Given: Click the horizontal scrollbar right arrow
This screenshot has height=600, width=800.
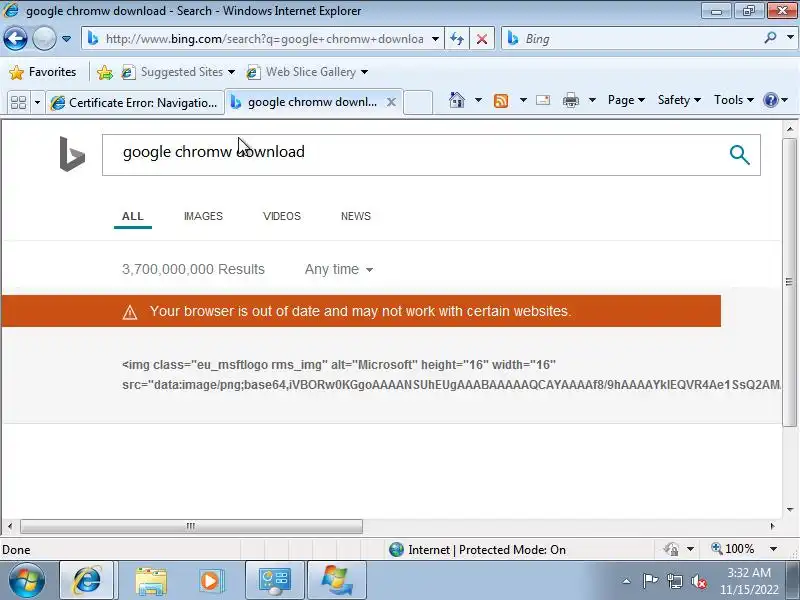Looking at the screenshot, I should click(x=772, y=526).
